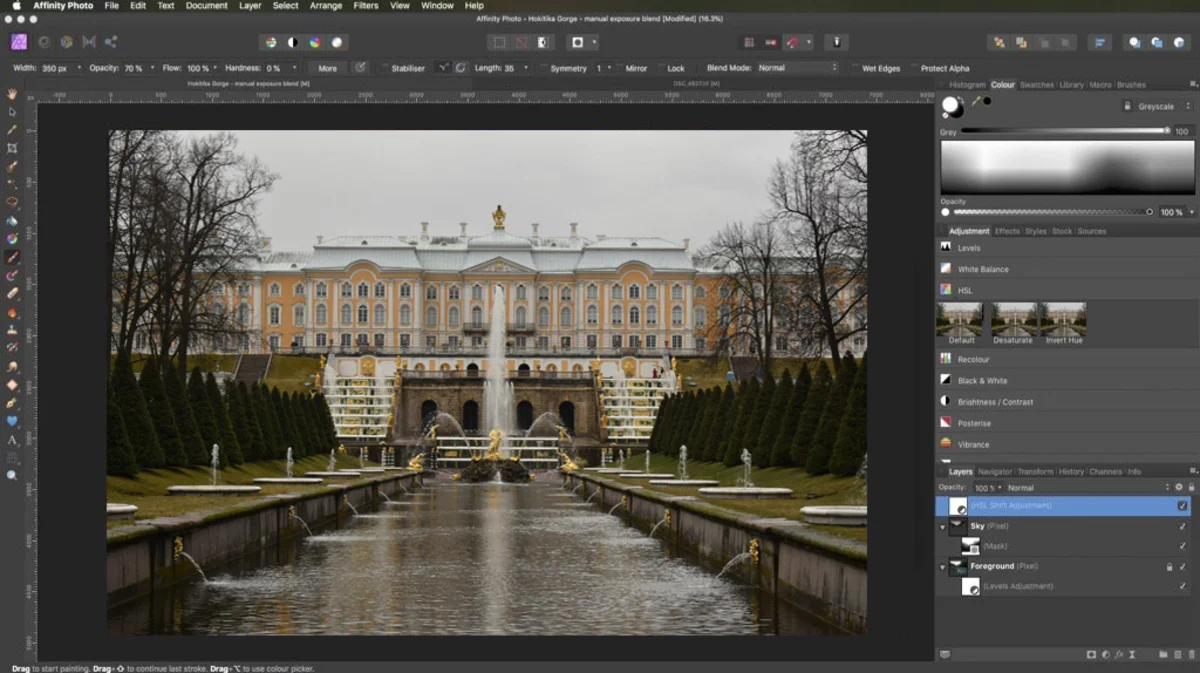Image resolution: width=1200 pixels, height=673 pixels.
Task: Select the Move tool arrow
Action: click(x=12, y=111)
